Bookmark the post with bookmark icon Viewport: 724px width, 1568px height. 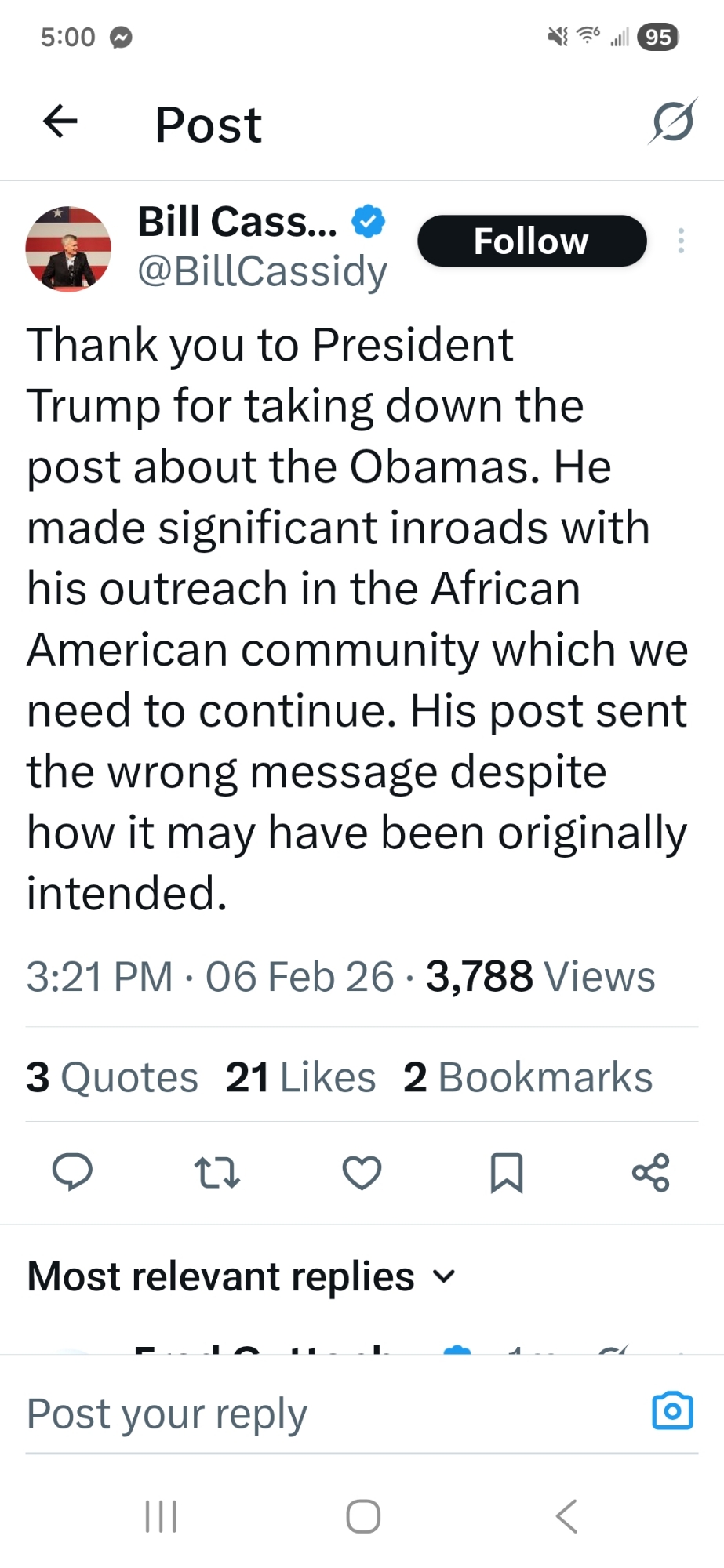point(506,1173)
